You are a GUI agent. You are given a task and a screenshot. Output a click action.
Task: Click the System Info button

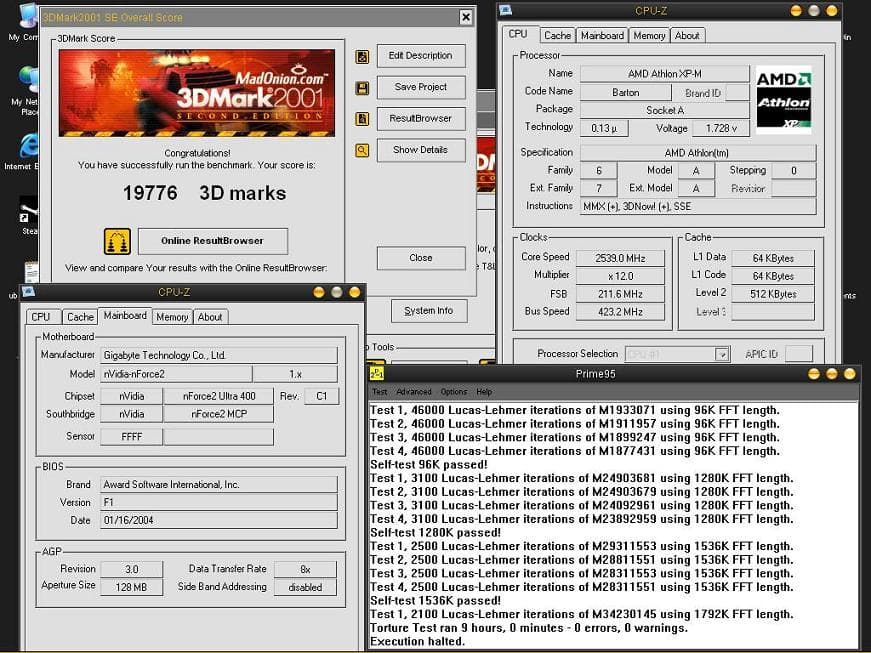coord(428,311)
